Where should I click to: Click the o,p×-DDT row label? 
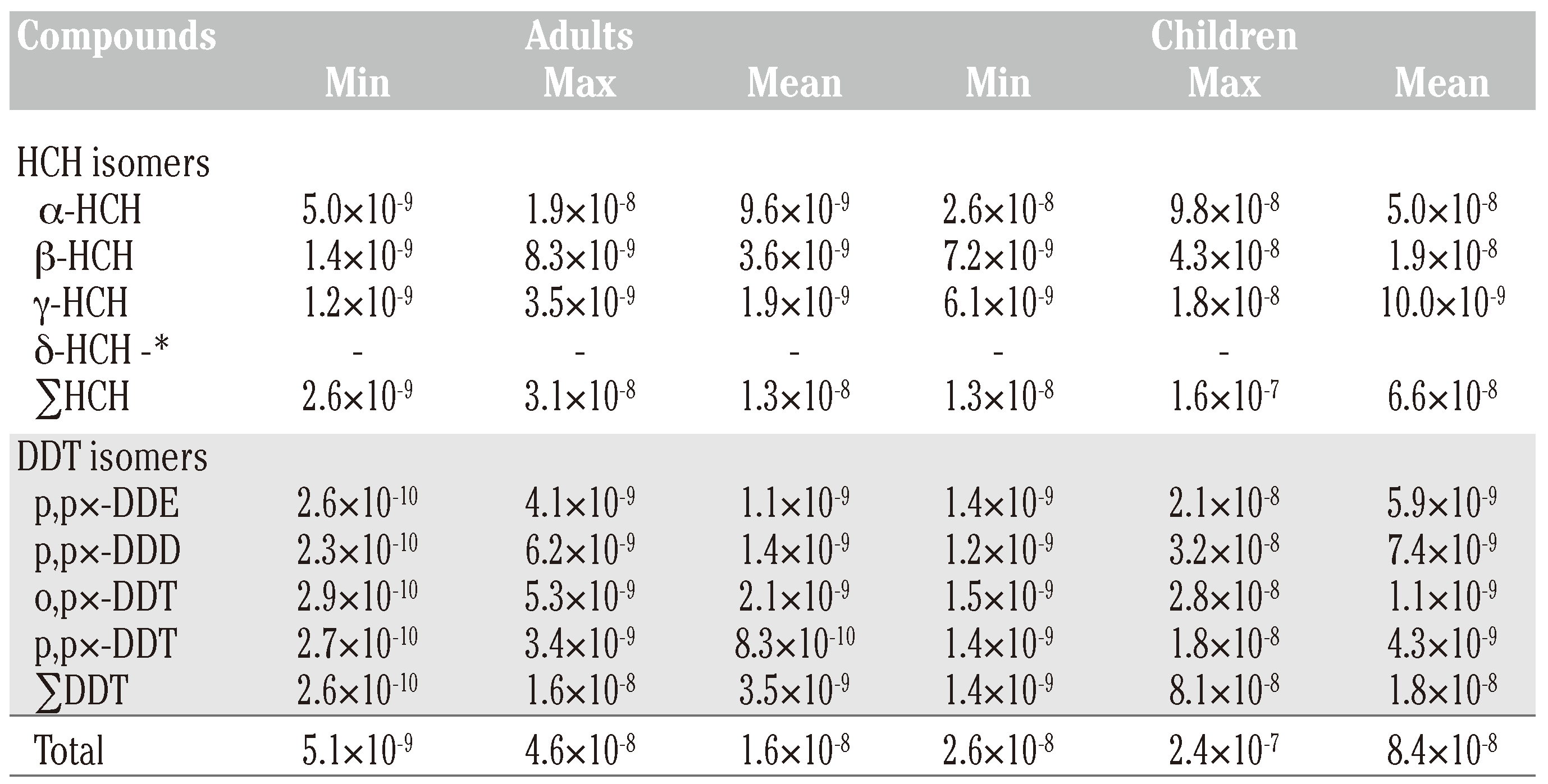pyautogui.click(x=106, y=597)
